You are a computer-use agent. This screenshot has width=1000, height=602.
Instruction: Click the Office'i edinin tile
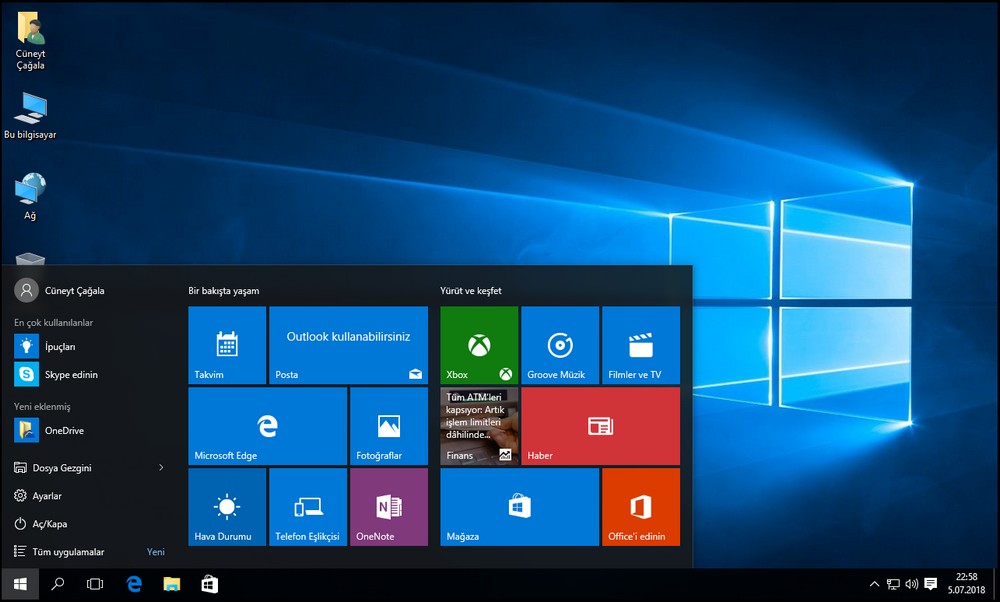click(641, 507)
